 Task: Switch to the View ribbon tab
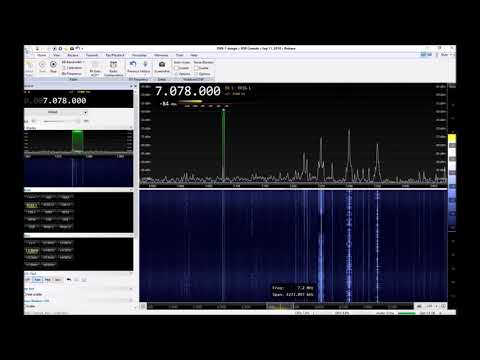tap(57, 55)
